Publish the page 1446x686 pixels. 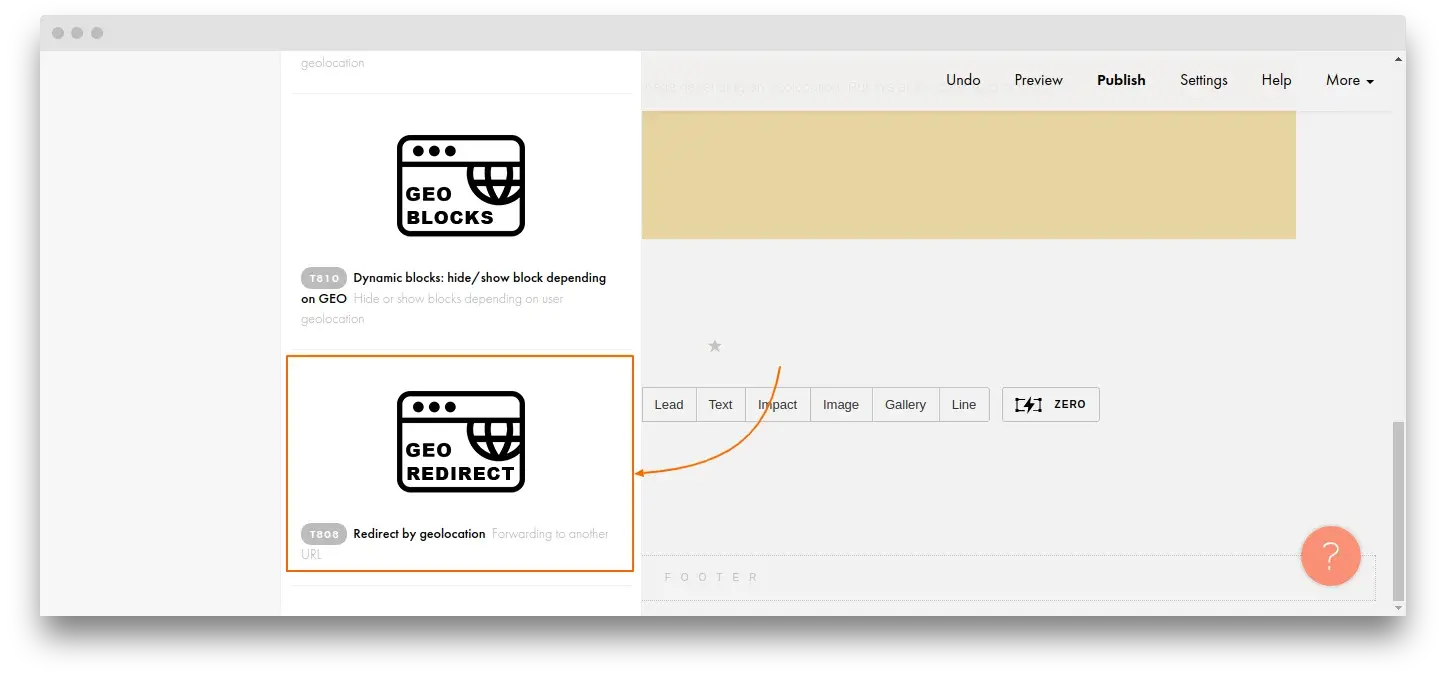click(1121, 80)
